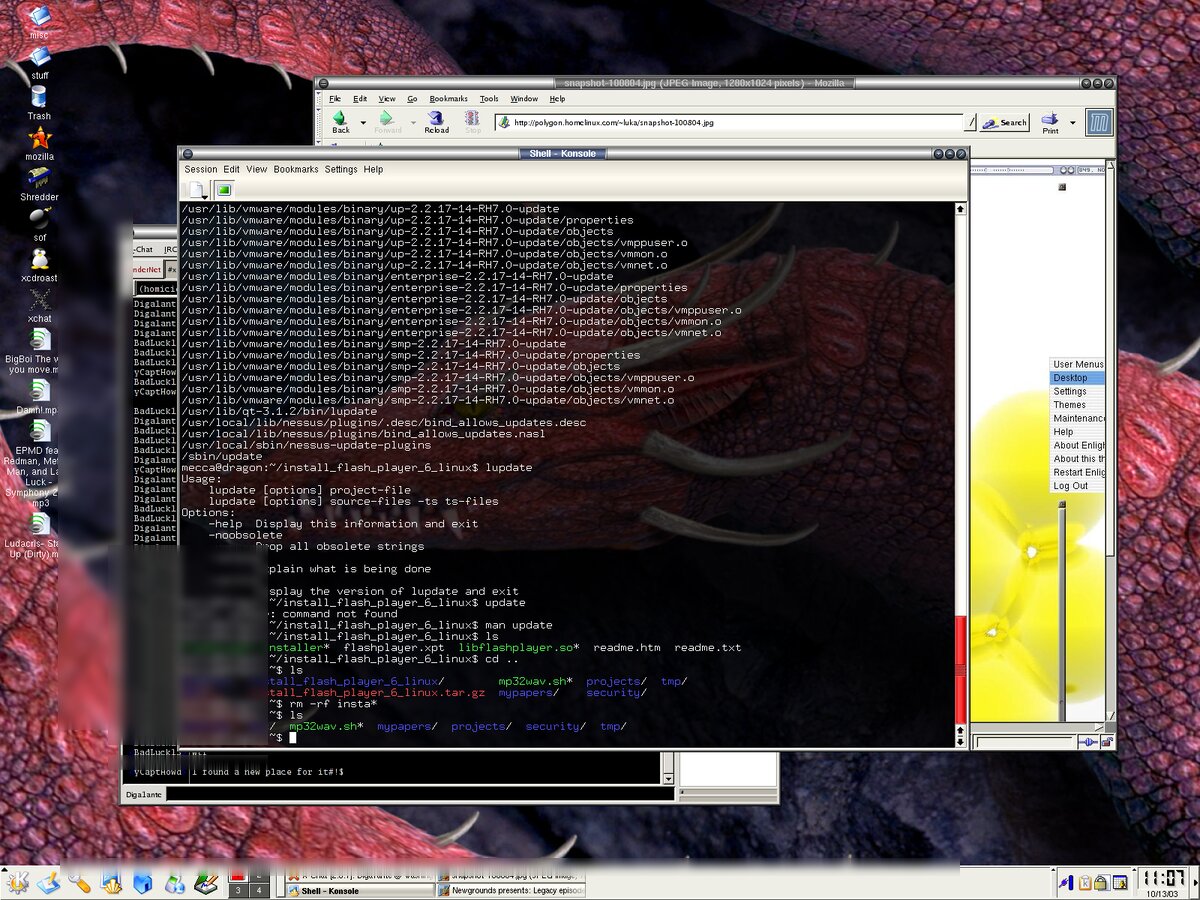Viewport: 1200px width, 900px height.
Task: Open the View menu in Konsole
Action: (x=257, y=169)
